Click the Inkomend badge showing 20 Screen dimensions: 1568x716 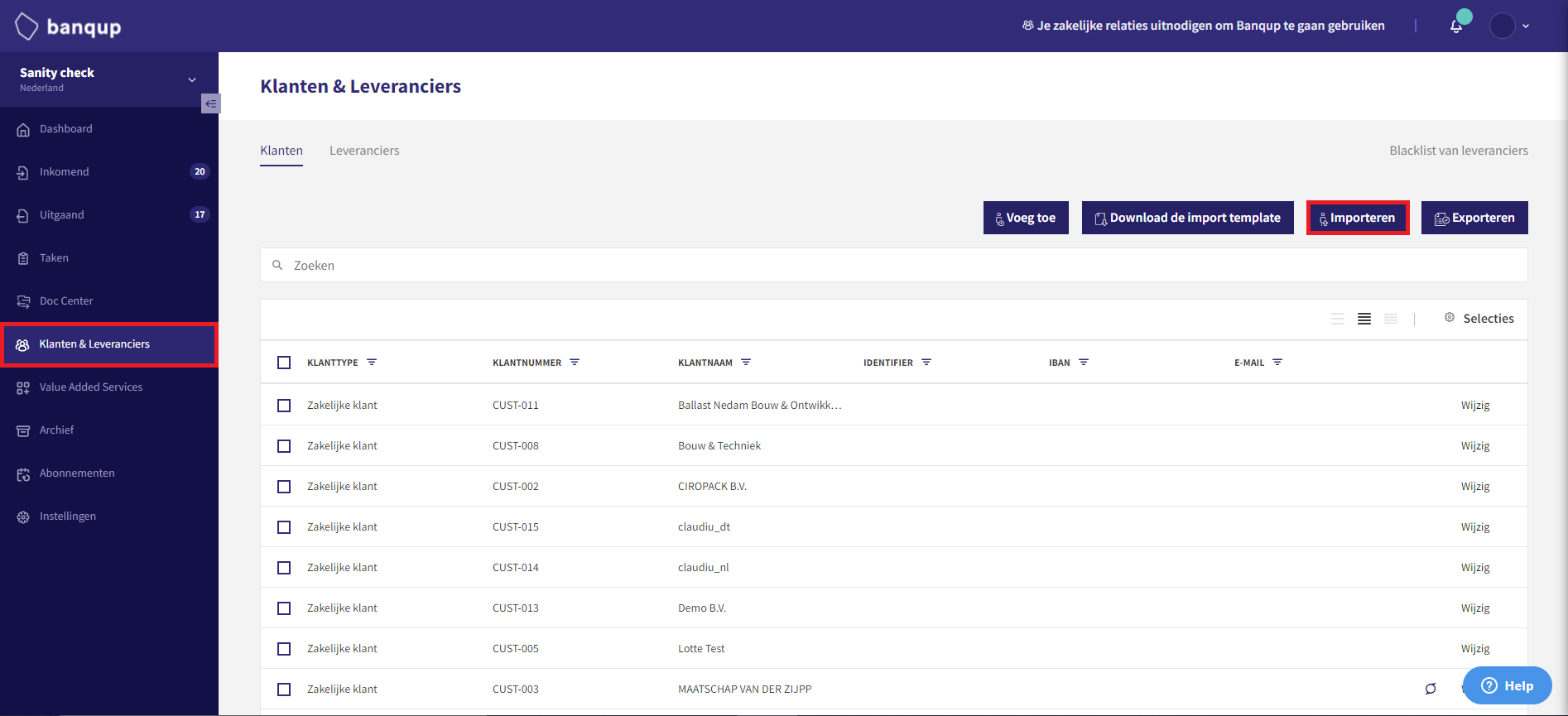pos(200,171)
